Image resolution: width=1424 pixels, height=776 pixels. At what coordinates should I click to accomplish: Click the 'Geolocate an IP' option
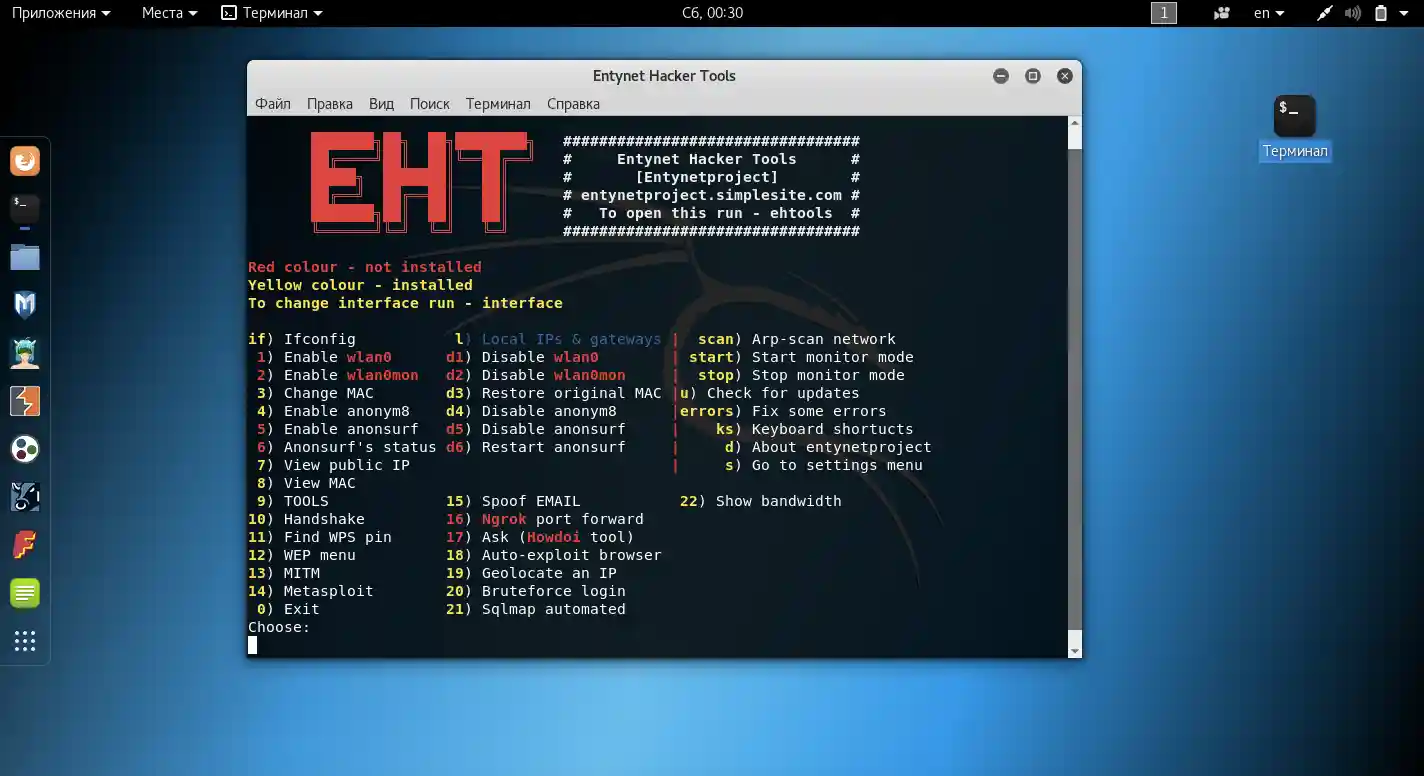[x=549, y=573]
